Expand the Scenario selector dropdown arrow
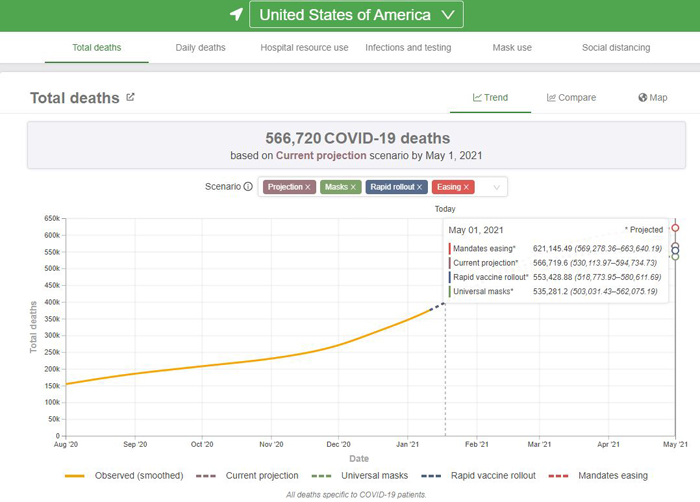The image size is (700, 502). (497, 187)
